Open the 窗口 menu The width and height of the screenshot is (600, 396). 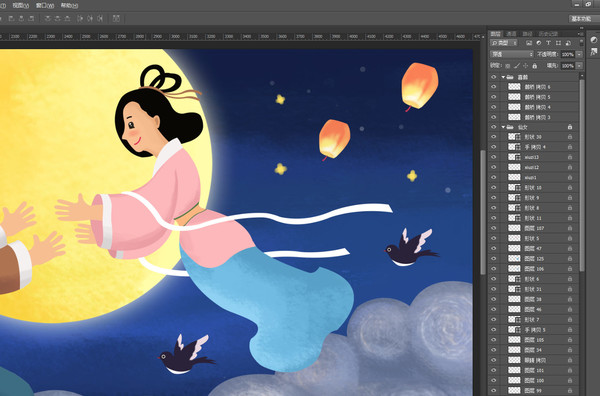(x=45, y=5)
